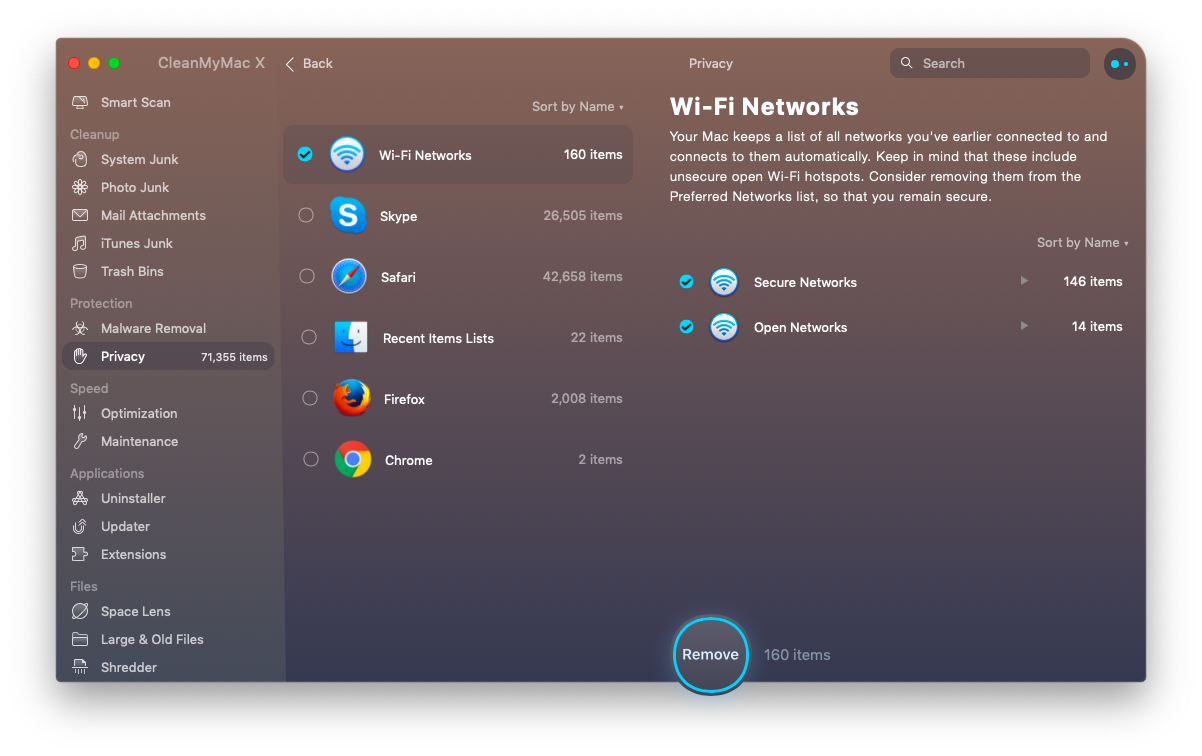Click the Chrome row showing 2 items
This screenshot has width=1202, height=756.
tap(458, 459)
